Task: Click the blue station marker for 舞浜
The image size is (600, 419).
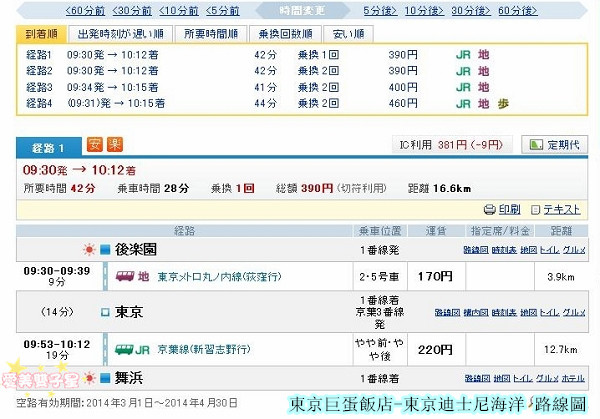Action: click(105, 378)
